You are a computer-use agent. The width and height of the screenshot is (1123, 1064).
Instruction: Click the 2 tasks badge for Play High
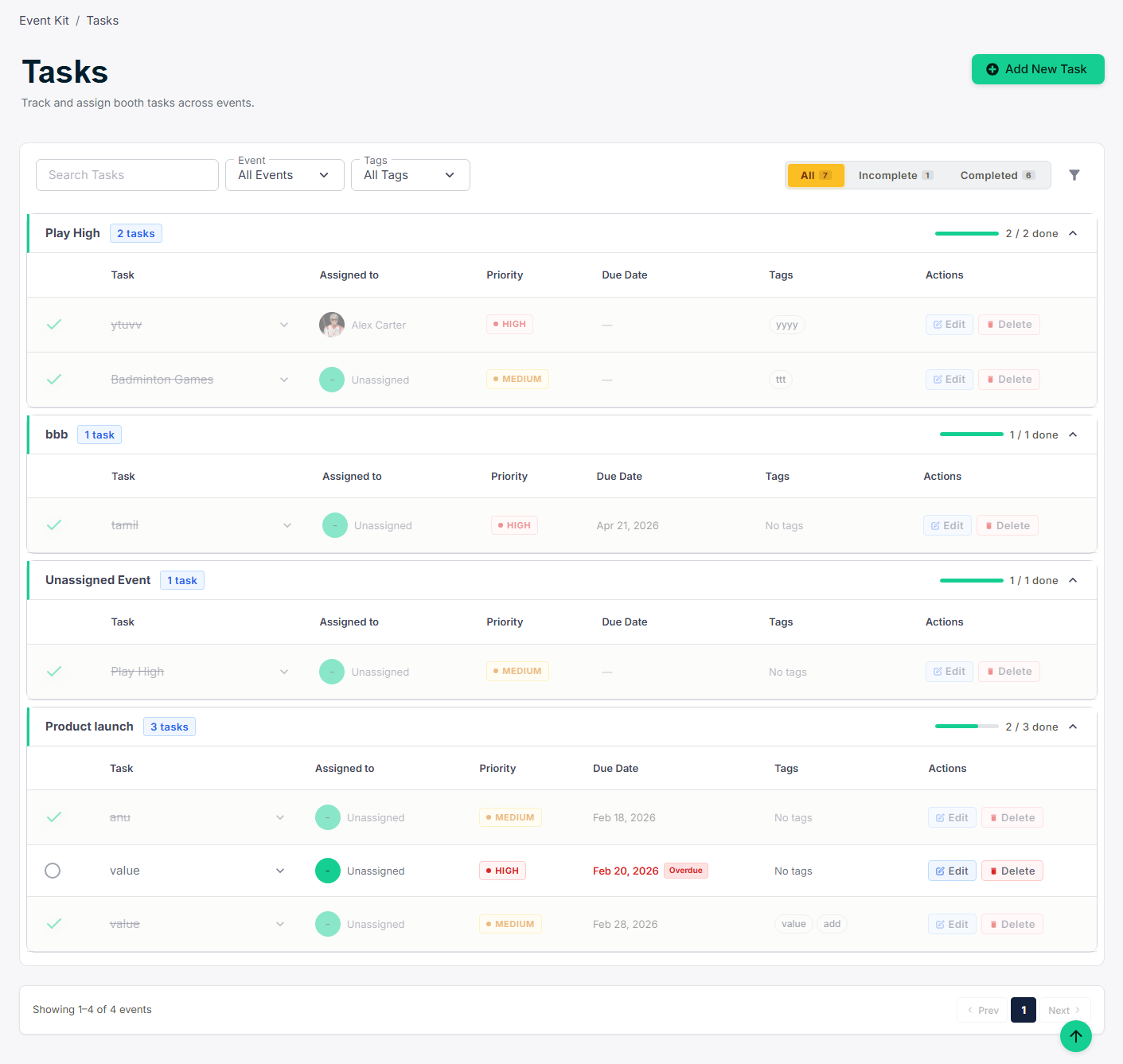(136, 233)
